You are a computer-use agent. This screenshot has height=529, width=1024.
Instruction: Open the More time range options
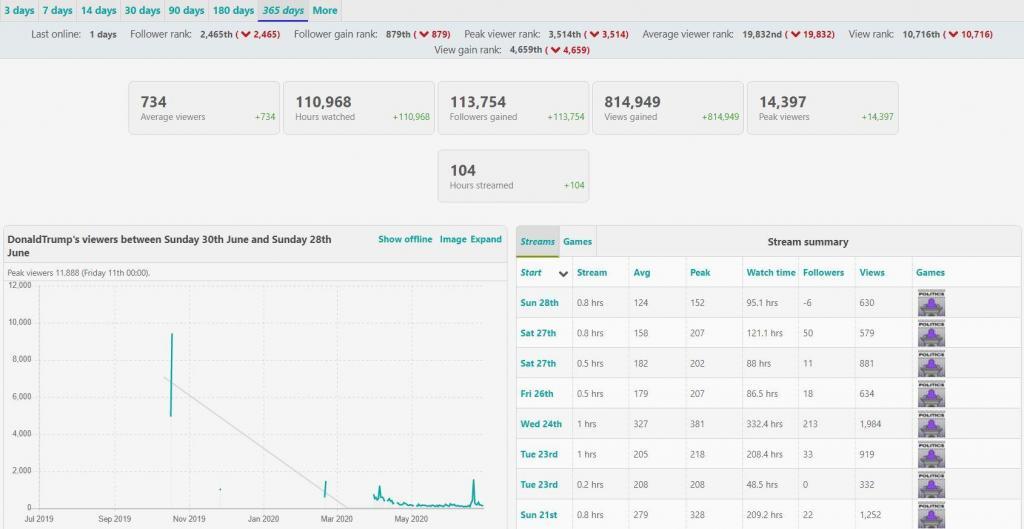point(325,11)
